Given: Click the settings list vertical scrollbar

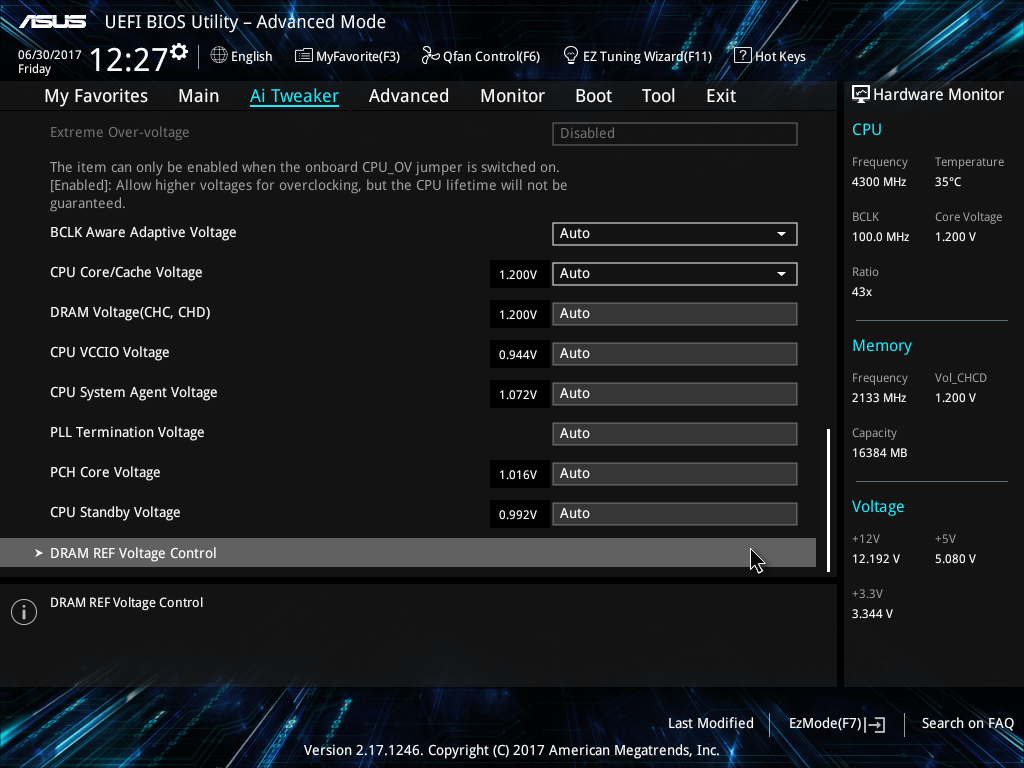Looking at the screenshot, I should 829,500.
